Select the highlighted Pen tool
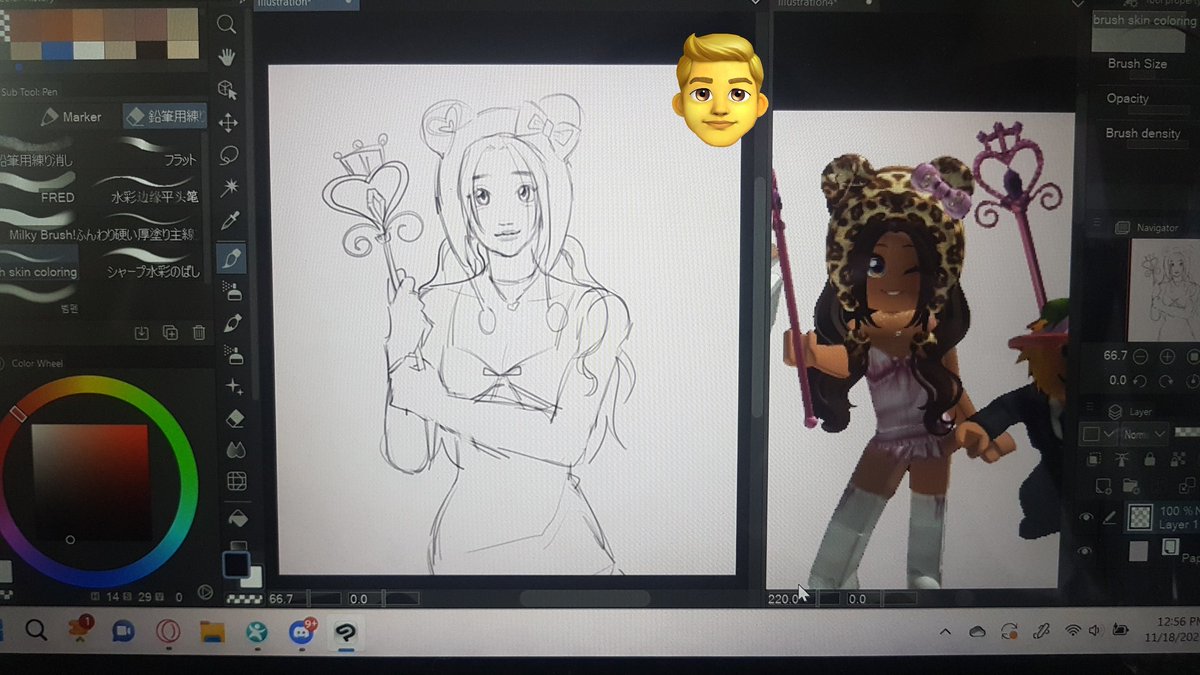1200x675 pixels. (232, 258)
